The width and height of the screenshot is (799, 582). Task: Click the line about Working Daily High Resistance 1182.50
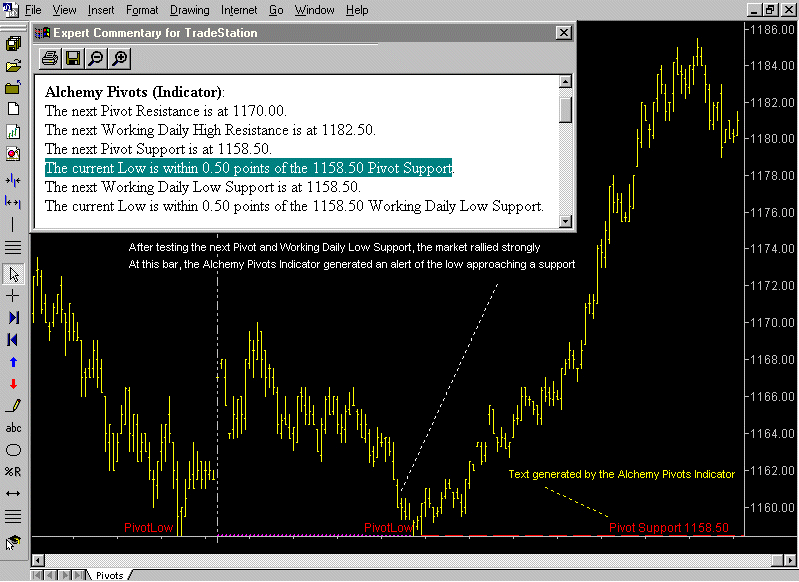tap(210, 130)
